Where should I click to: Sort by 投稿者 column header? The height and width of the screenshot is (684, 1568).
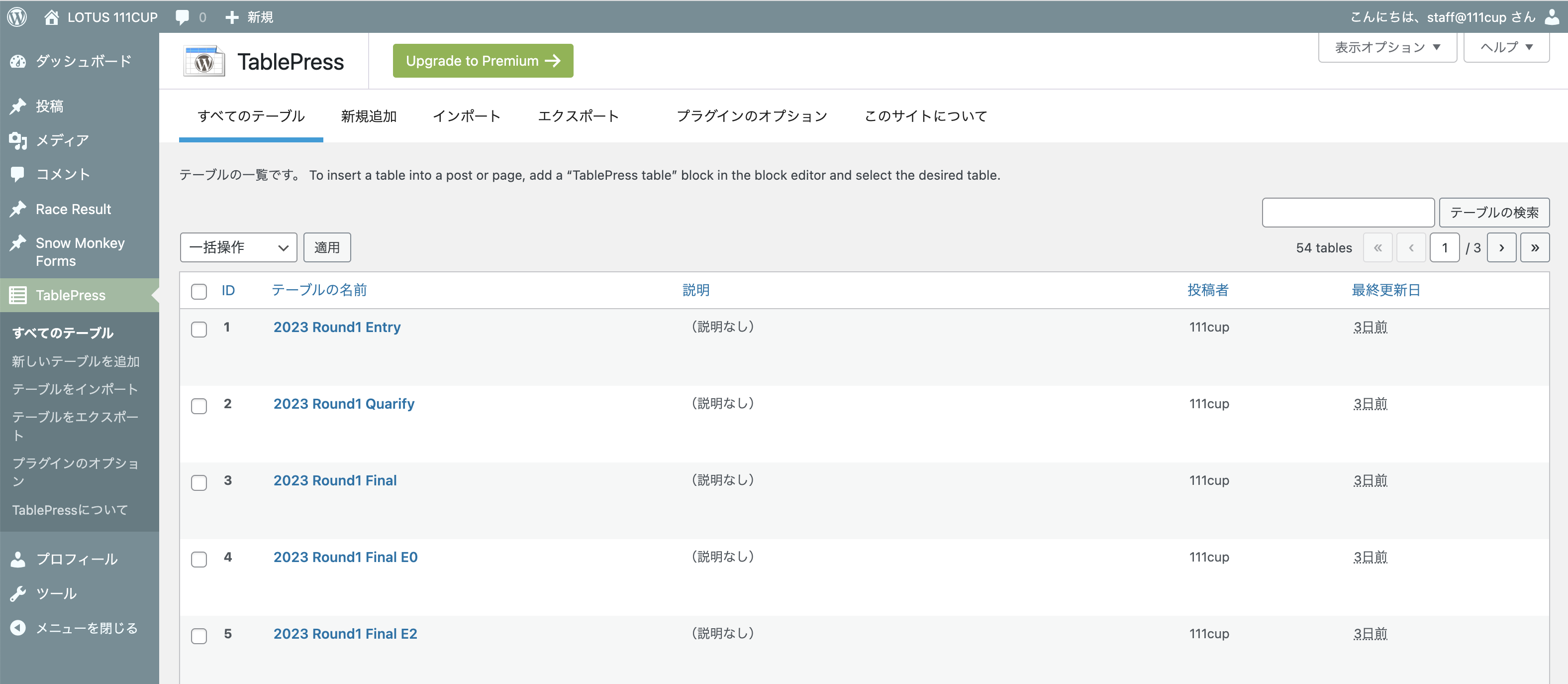point(1208,290)
